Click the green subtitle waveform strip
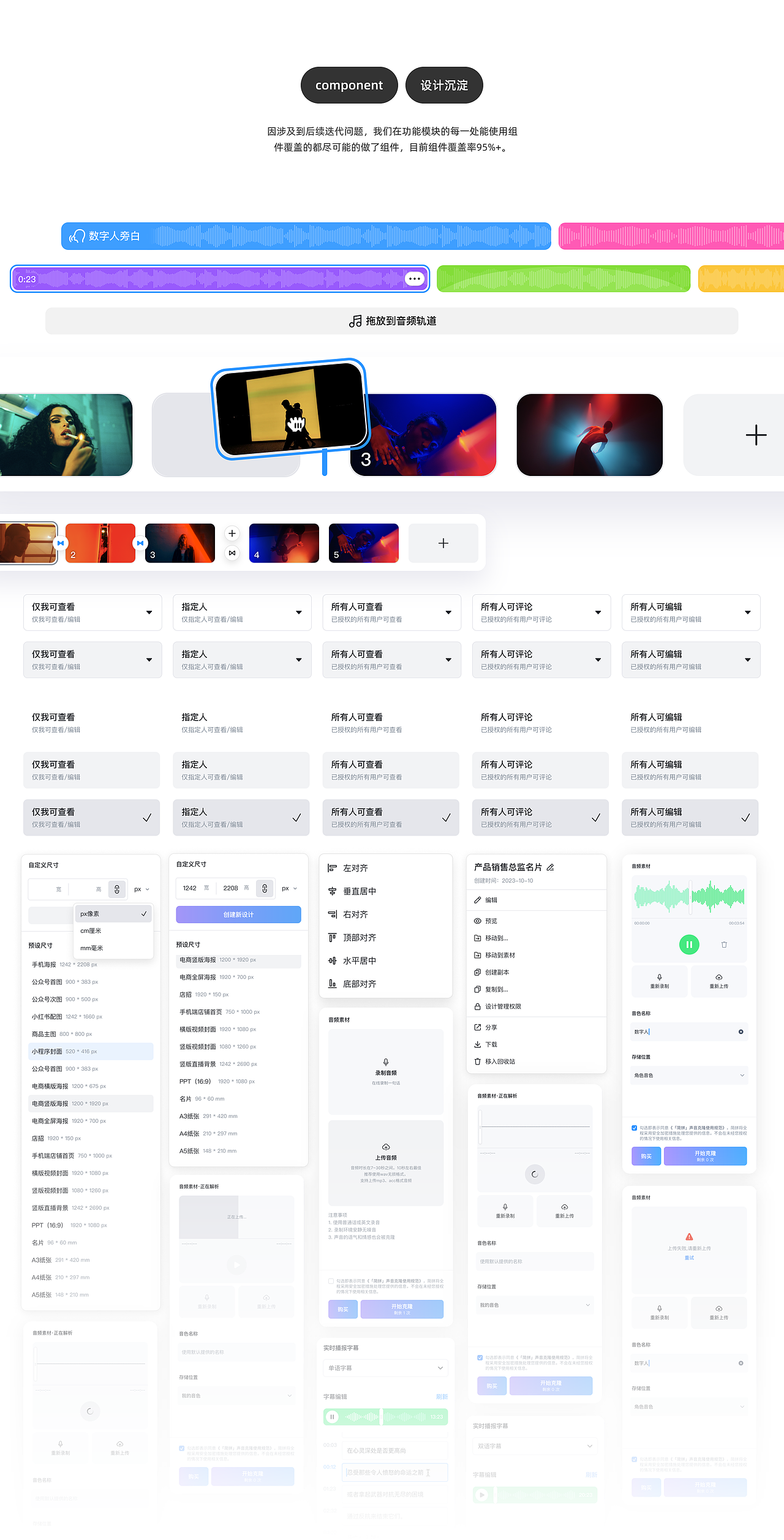 [x=386, y=1416]
